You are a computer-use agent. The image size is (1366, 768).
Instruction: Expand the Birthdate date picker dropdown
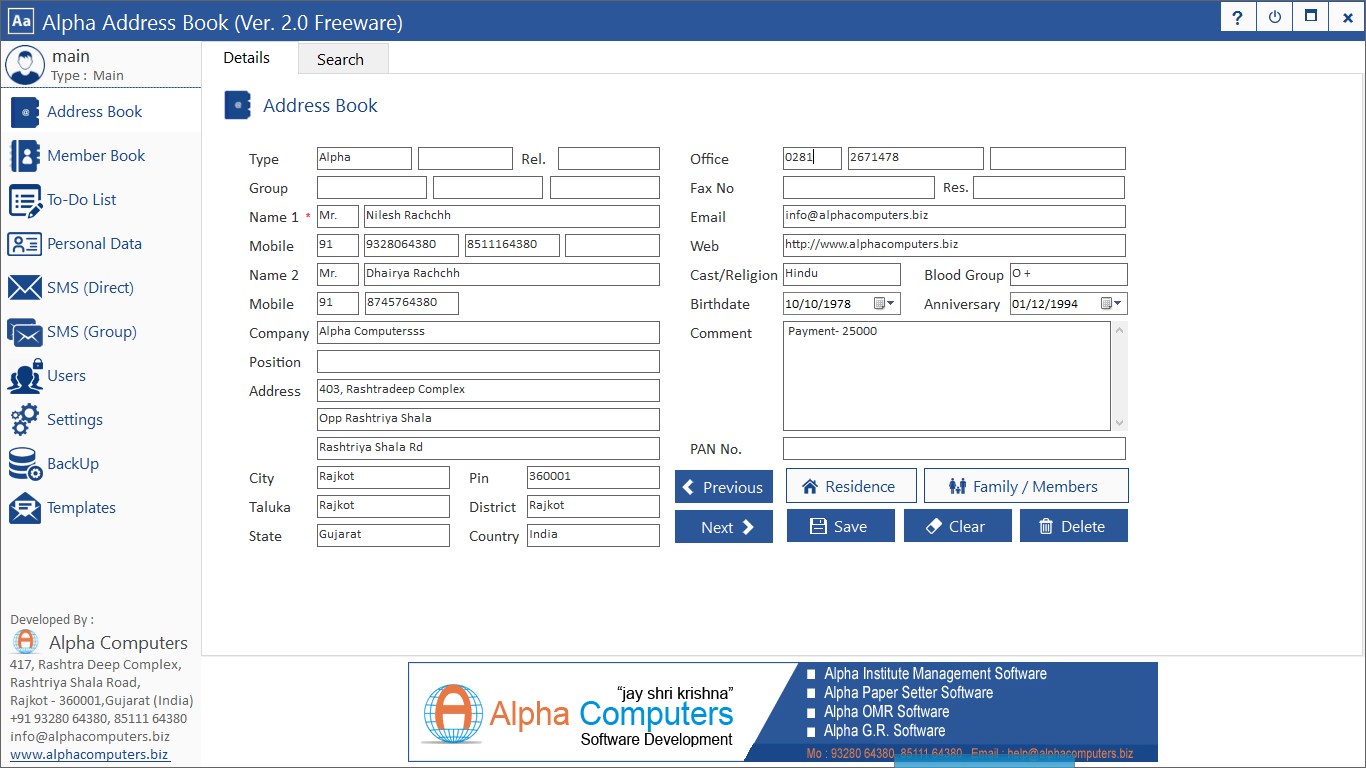(885, 304)
